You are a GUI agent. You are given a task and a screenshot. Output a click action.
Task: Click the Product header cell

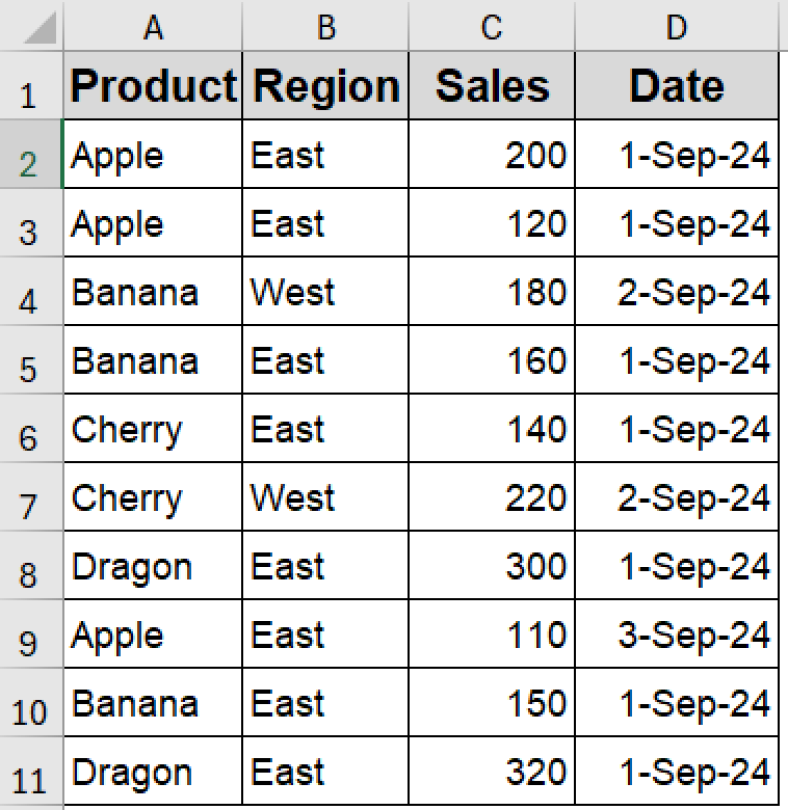coord(152,85)
